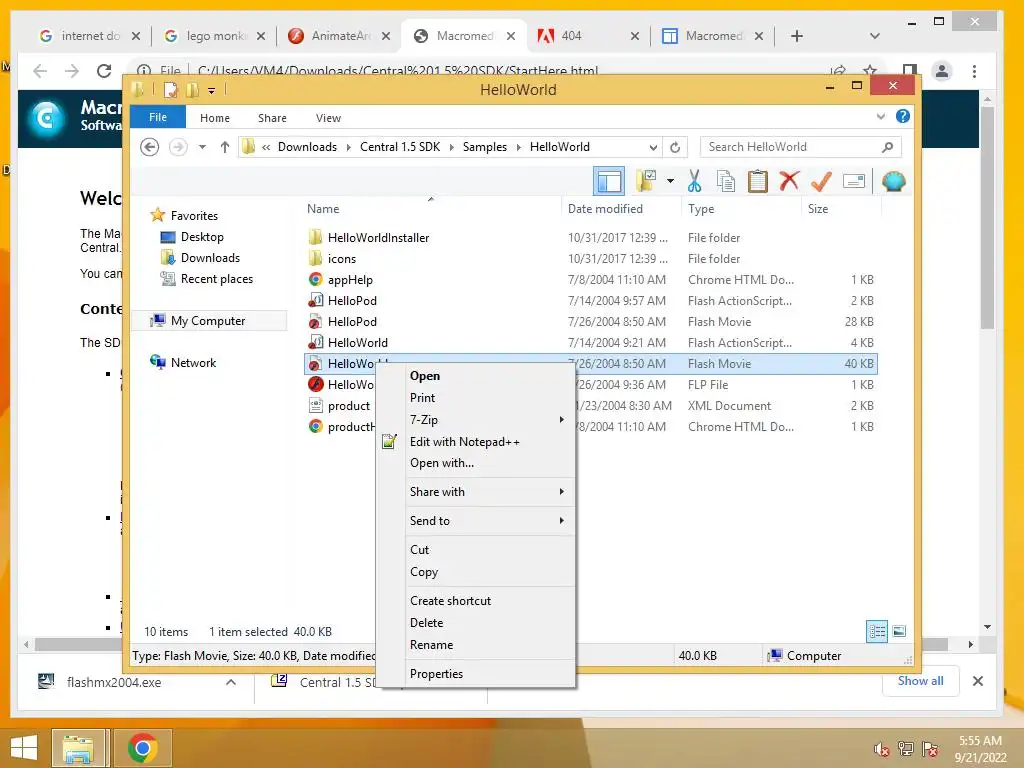Viewport: 1024px width, 768px height.
Task: Open a new Chrome tab
Action: click(797, 36)
